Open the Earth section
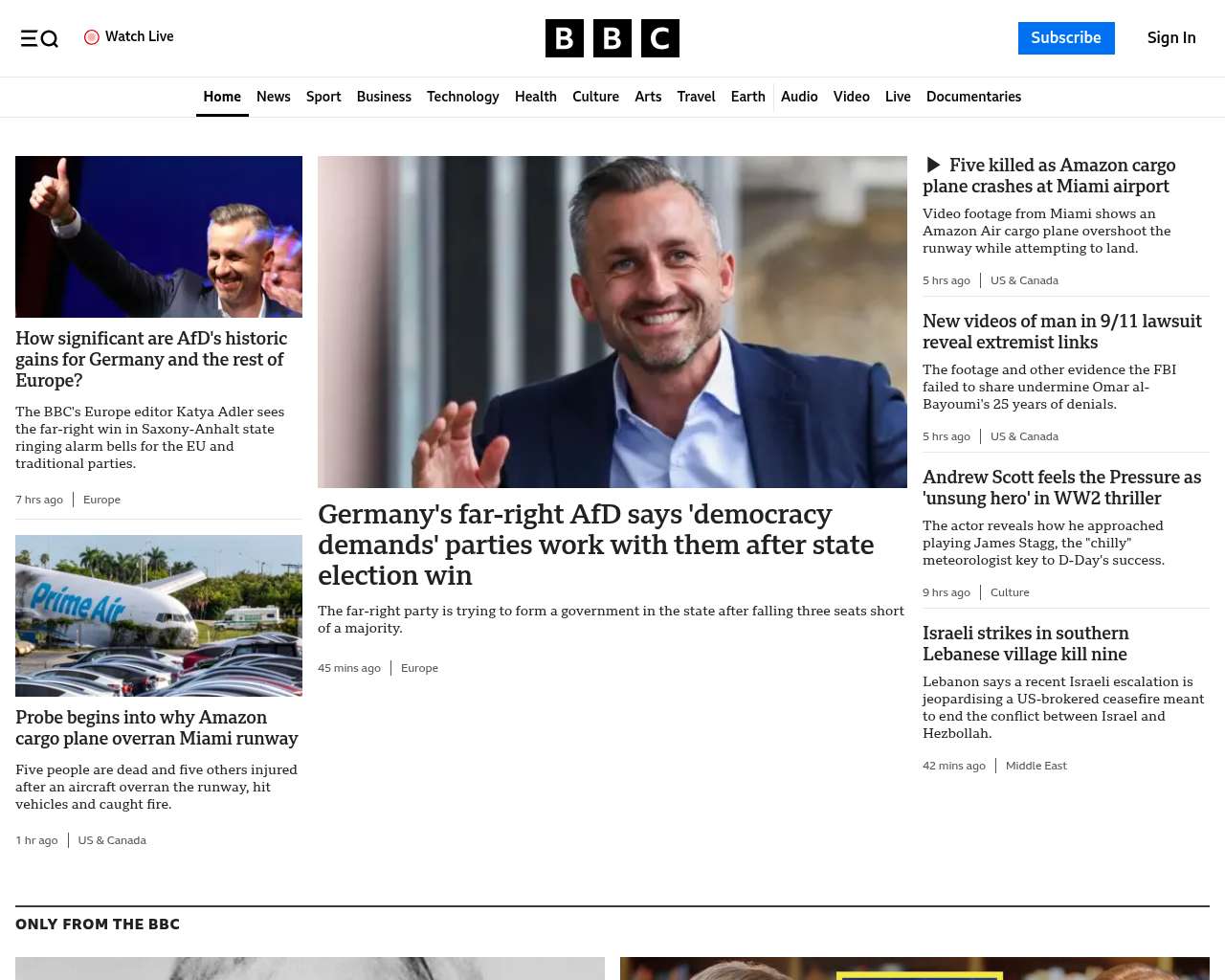 (748, 97)
